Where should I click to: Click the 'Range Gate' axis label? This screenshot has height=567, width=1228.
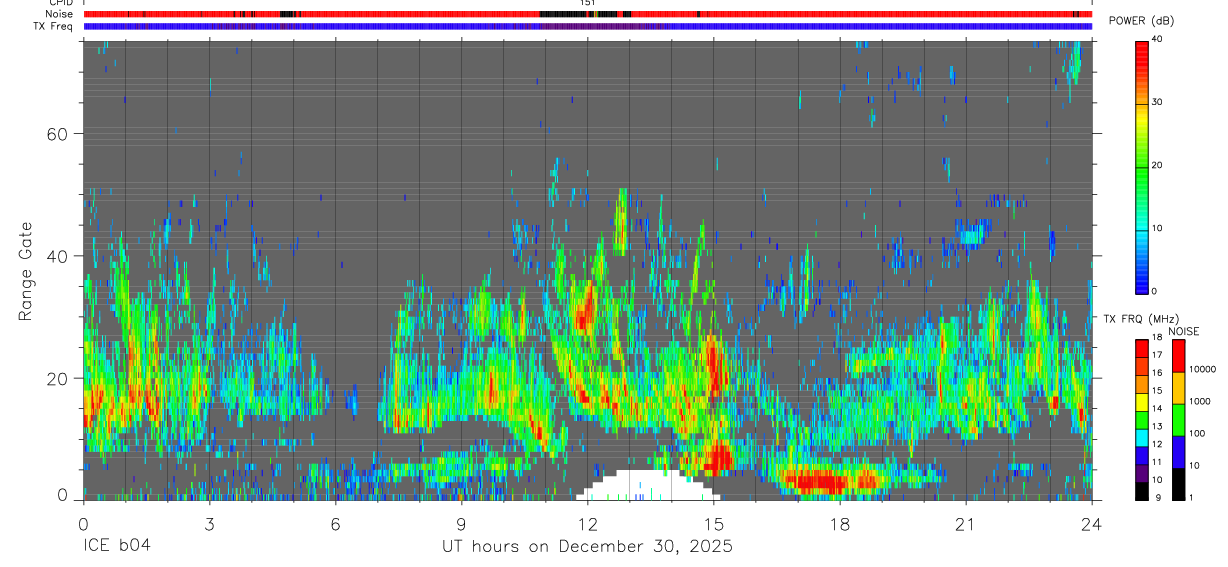tap(25, 270)
